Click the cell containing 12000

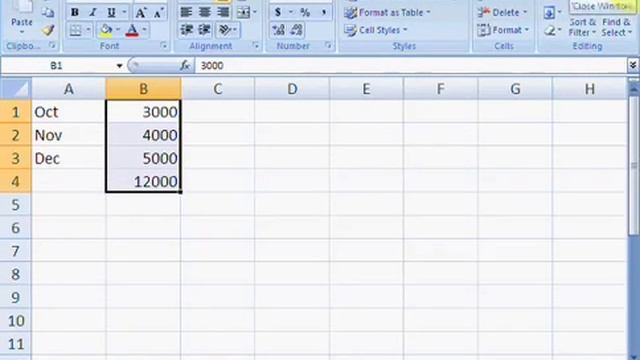[143, 181]
